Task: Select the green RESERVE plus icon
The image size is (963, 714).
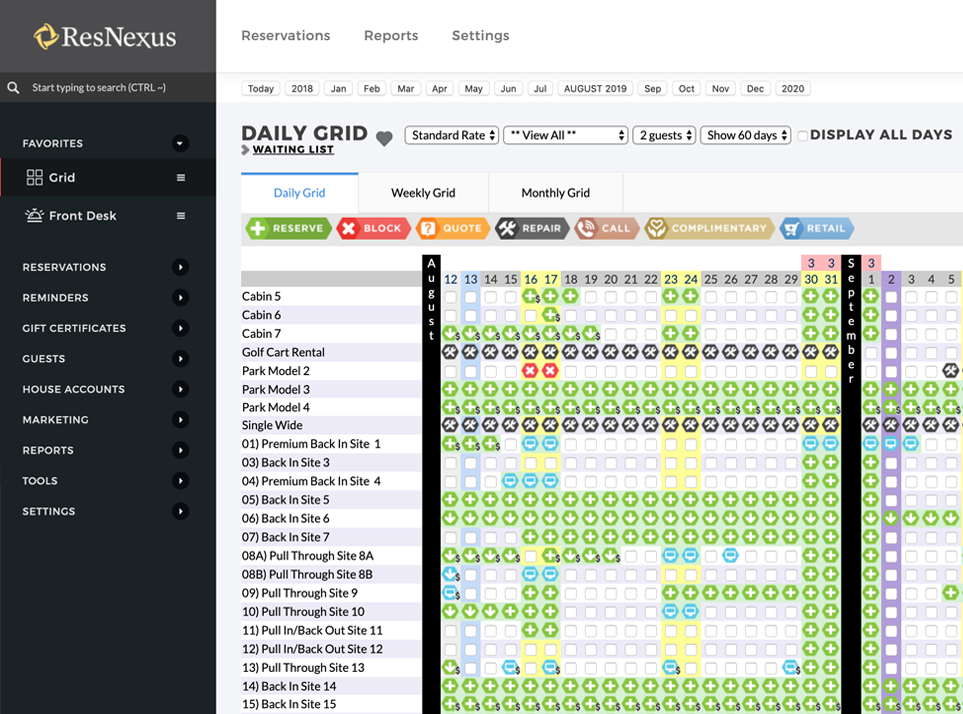Action: [x=258, y=228]
